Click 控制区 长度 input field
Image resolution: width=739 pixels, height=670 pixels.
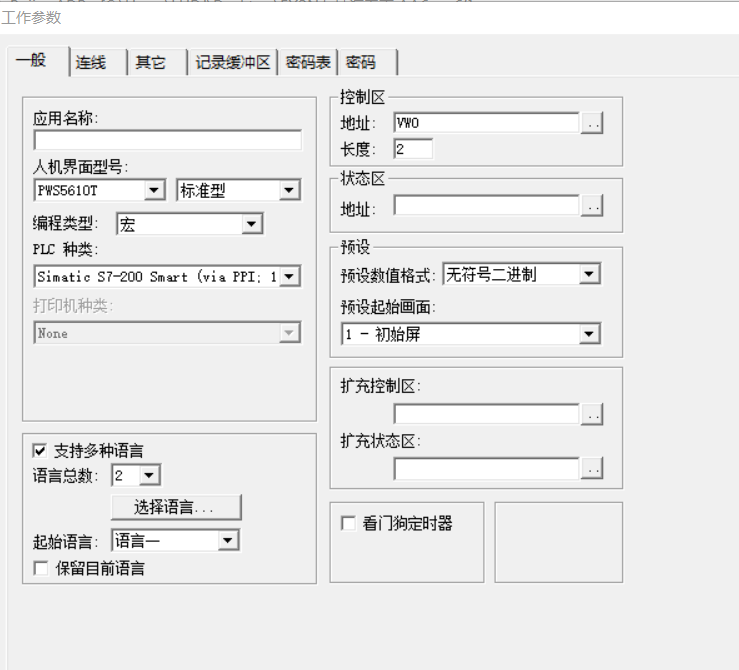(413, 149)
